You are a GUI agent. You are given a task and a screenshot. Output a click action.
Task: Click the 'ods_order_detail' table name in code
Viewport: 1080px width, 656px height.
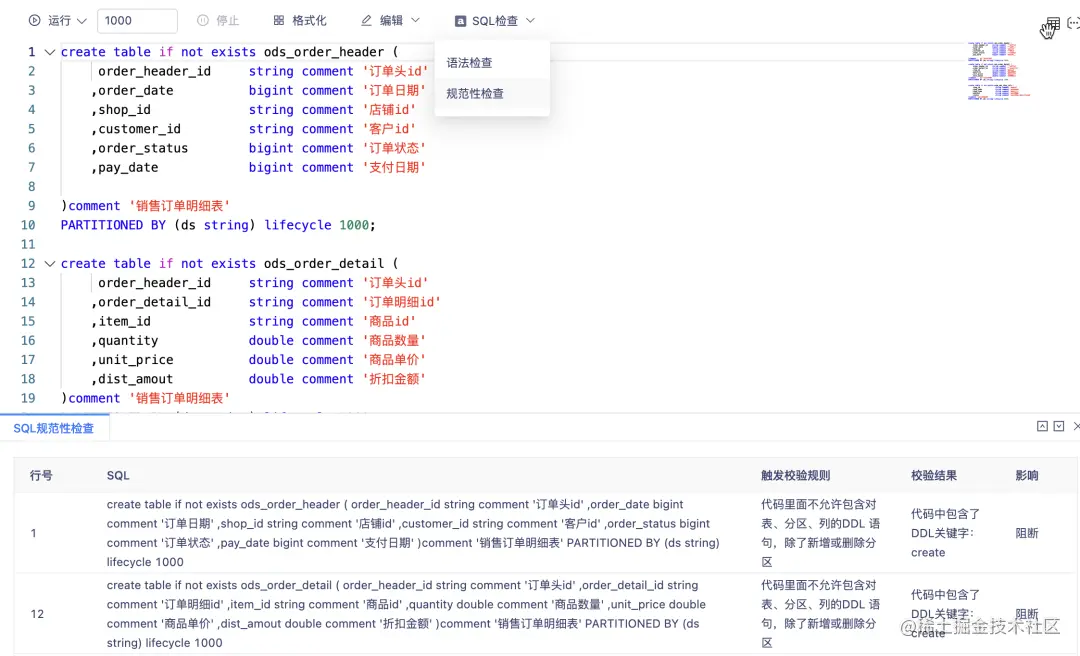[x=324, y=263]
